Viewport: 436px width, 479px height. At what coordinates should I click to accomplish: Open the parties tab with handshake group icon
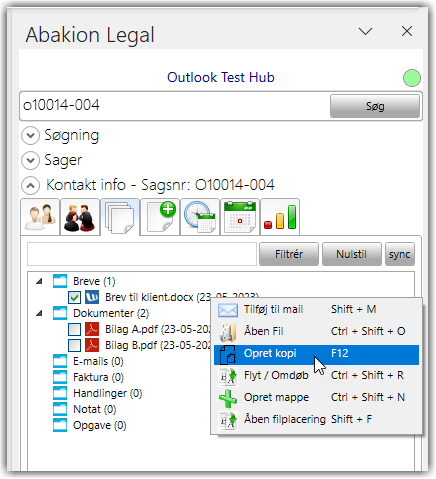(x=80, y=217)
